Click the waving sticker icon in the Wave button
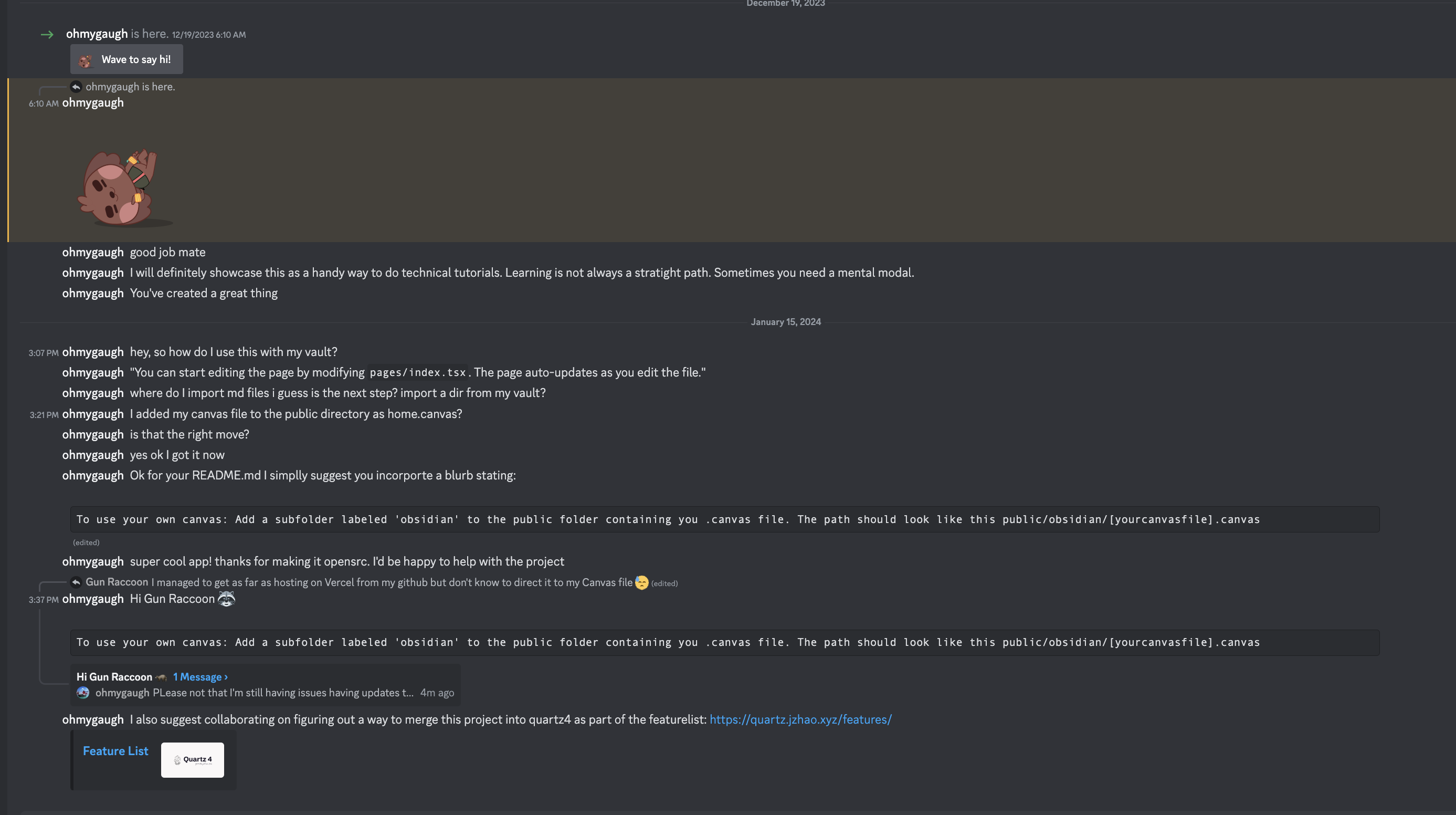 [86, 60]
